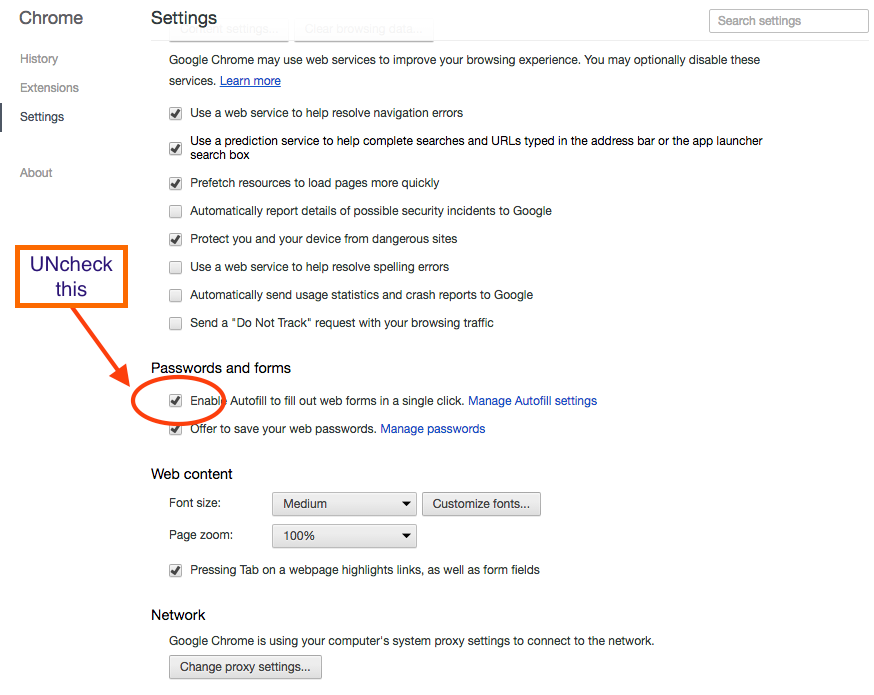Focus the Search settings field
Screen dimensions: 874x695
788,21
